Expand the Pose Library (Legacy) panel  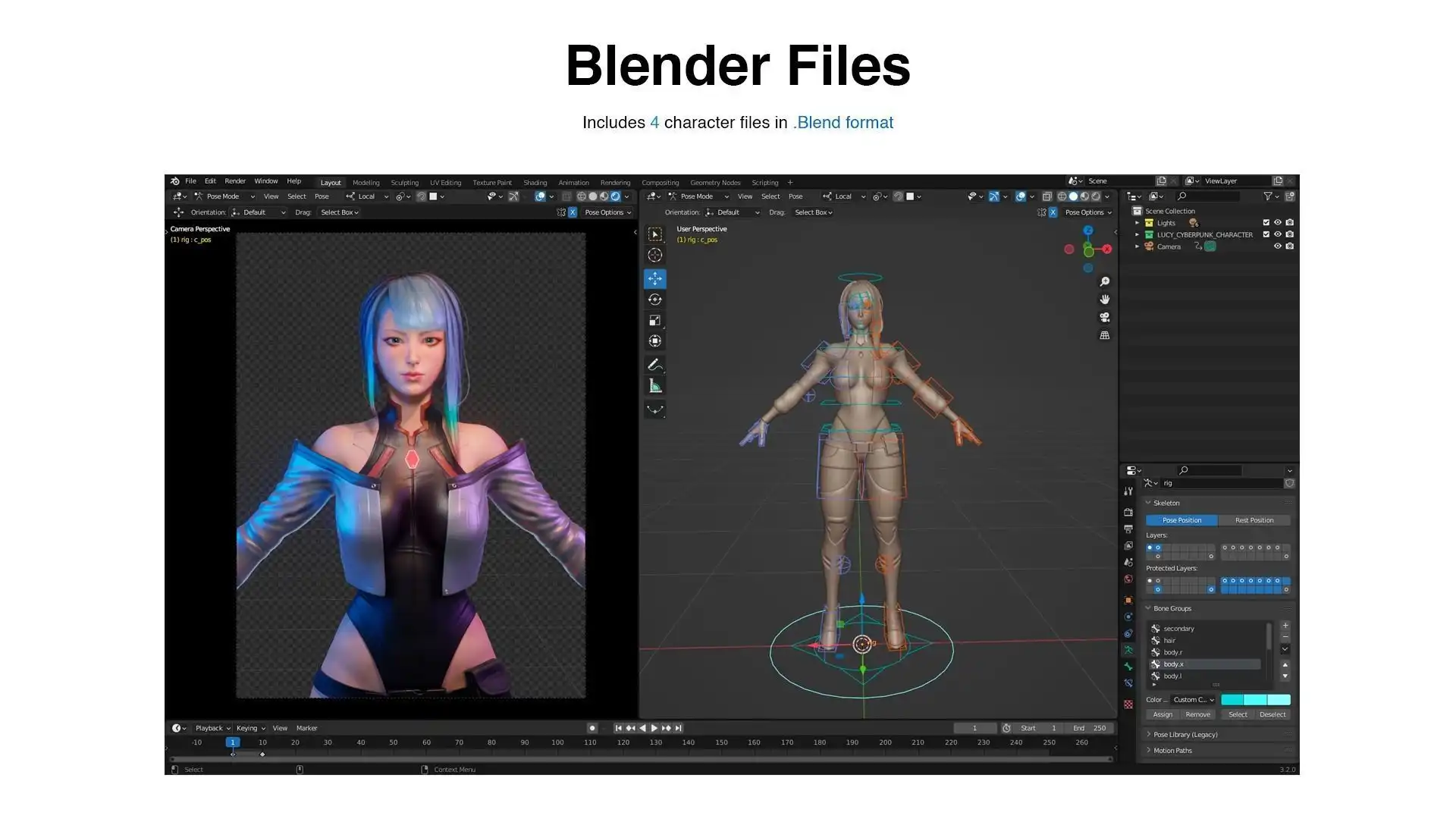[x=1185, y=734]
